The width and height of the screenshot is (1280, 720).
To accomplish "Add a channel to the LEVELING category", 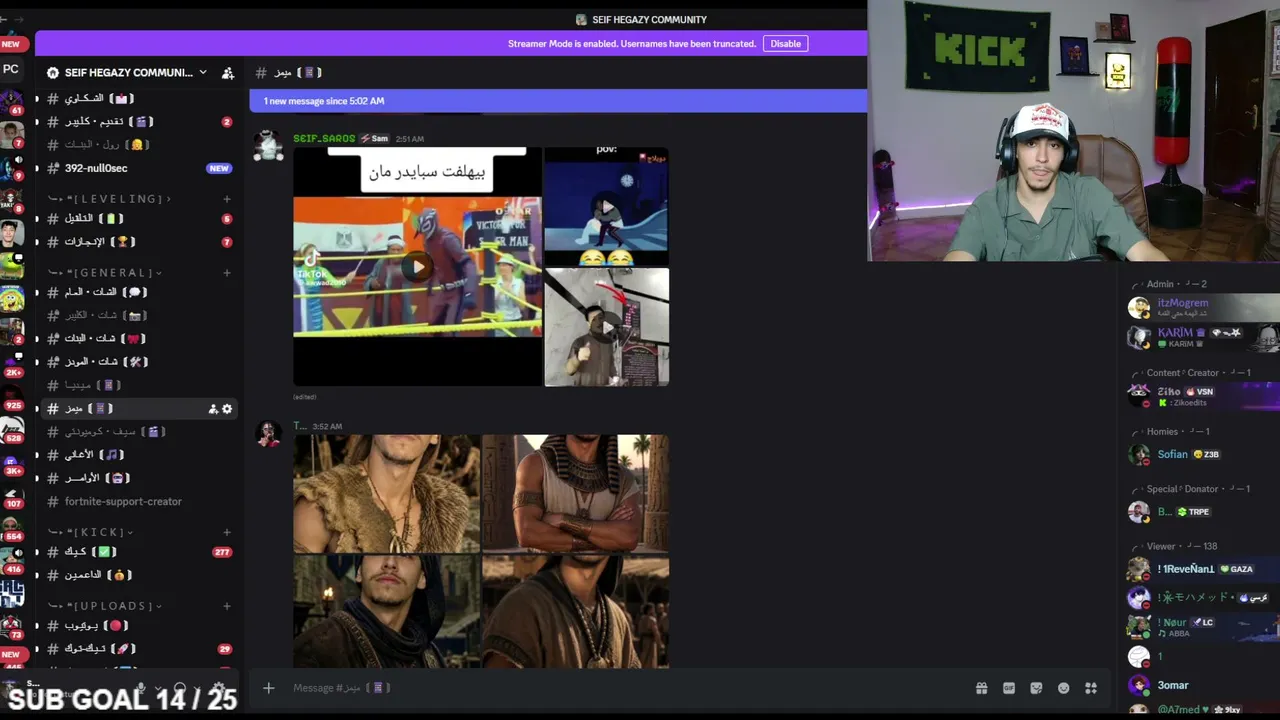I will click(x=227, y=199).
